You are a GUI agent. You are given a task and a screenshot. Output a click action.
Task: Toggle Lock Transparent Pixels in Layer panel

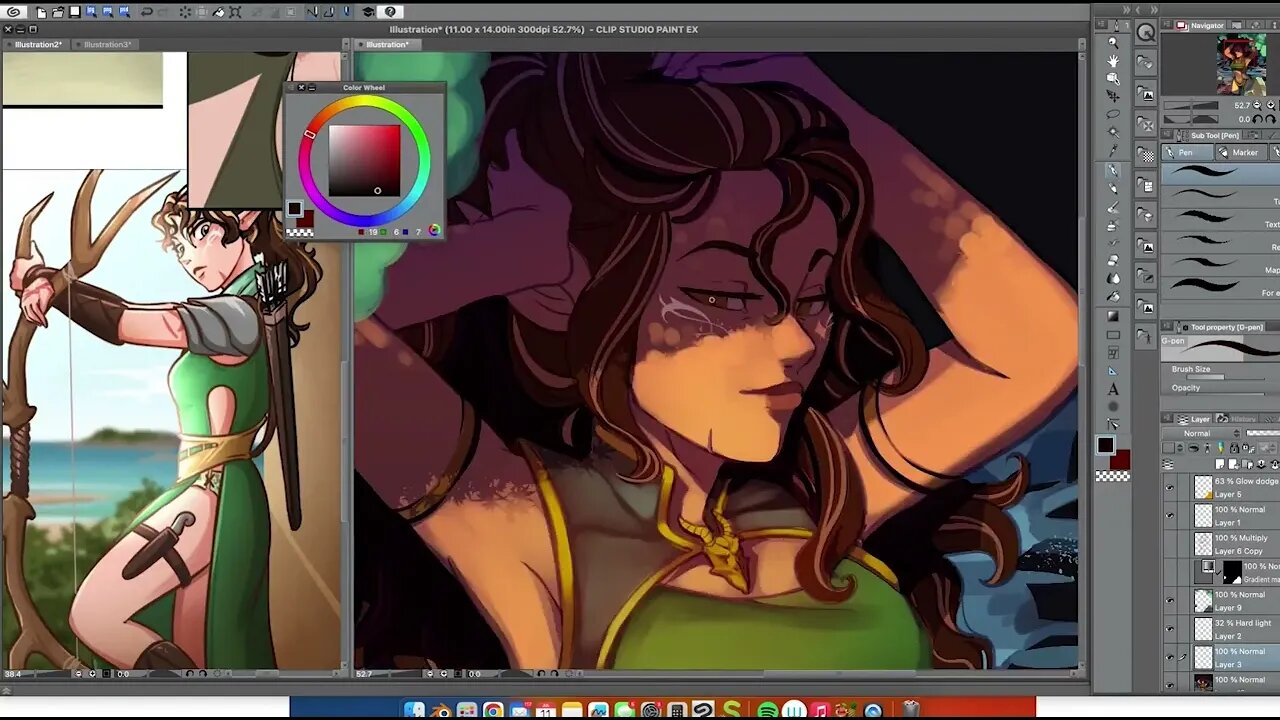(x=1246, y=448)
